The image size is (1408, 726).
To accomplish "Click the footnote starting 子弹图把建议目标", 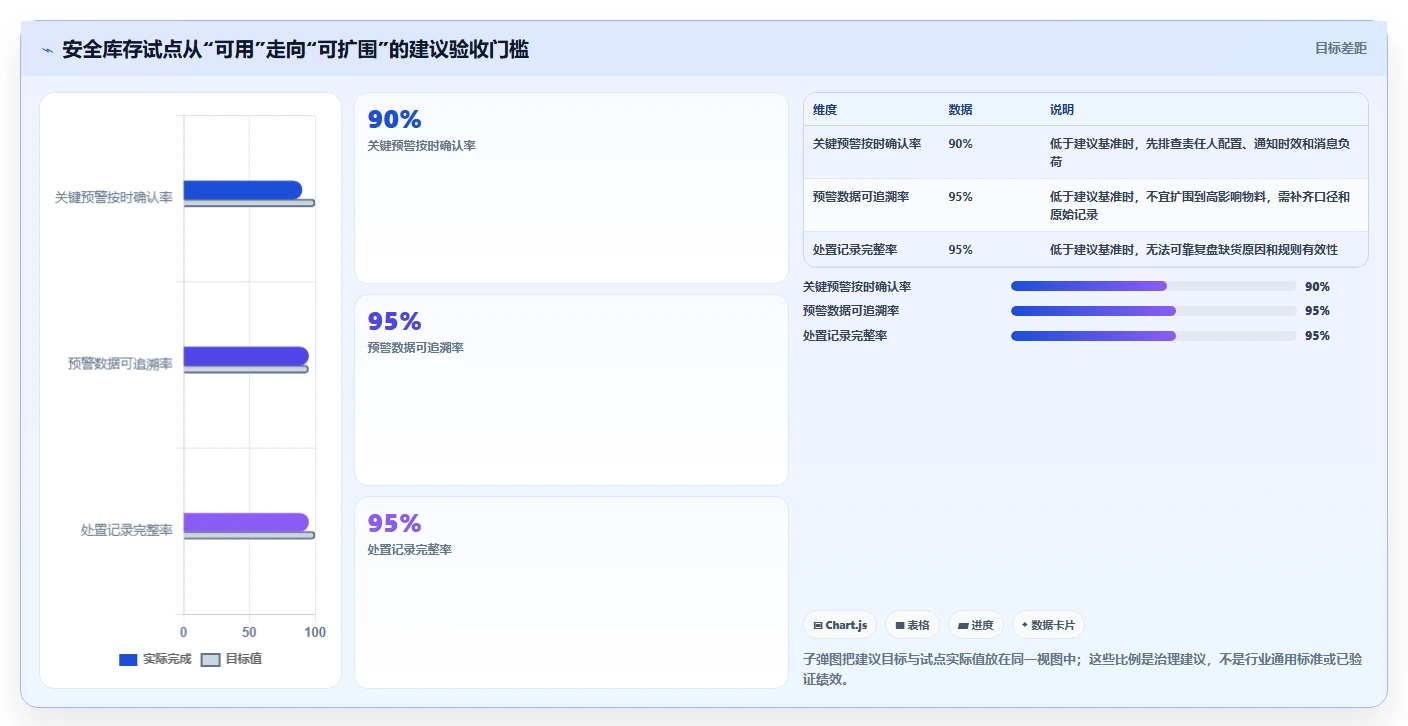I will click(x=1082, y=669).
